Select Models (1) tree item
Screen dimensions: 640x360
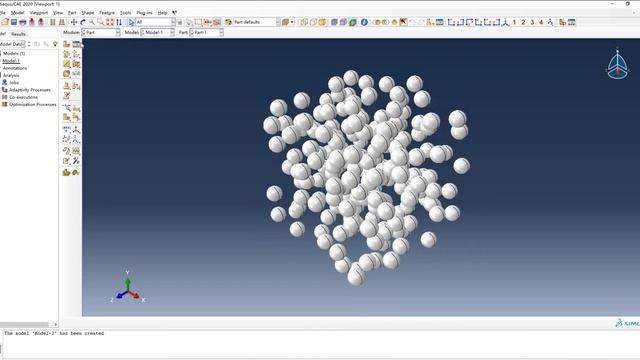(14, 53)
